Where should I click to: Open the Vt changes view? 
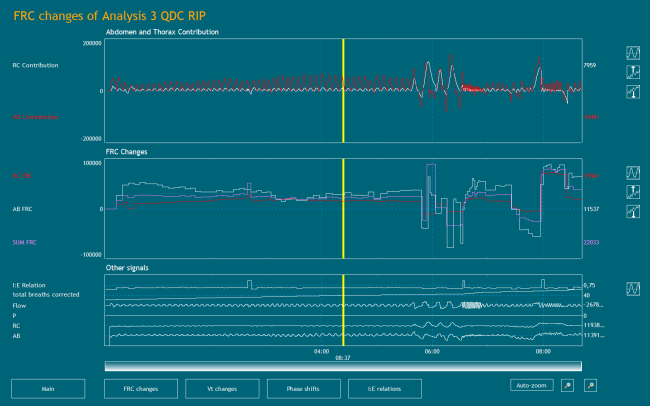(x=221, y=388)
